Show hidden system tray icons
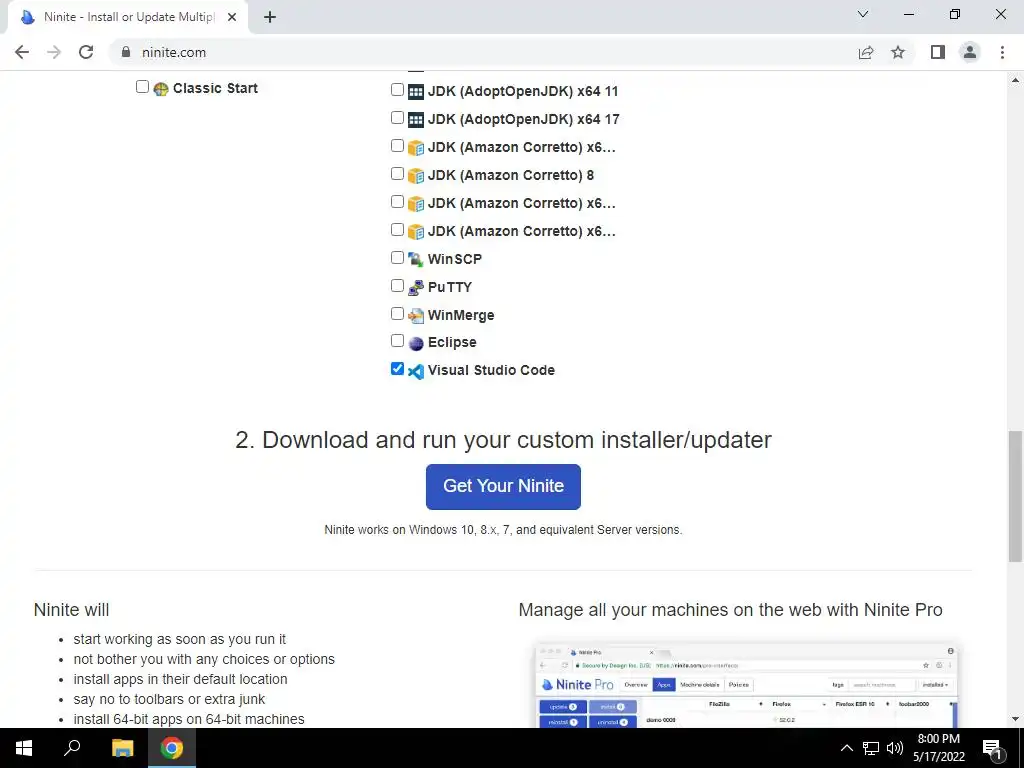 pos(846,748)
